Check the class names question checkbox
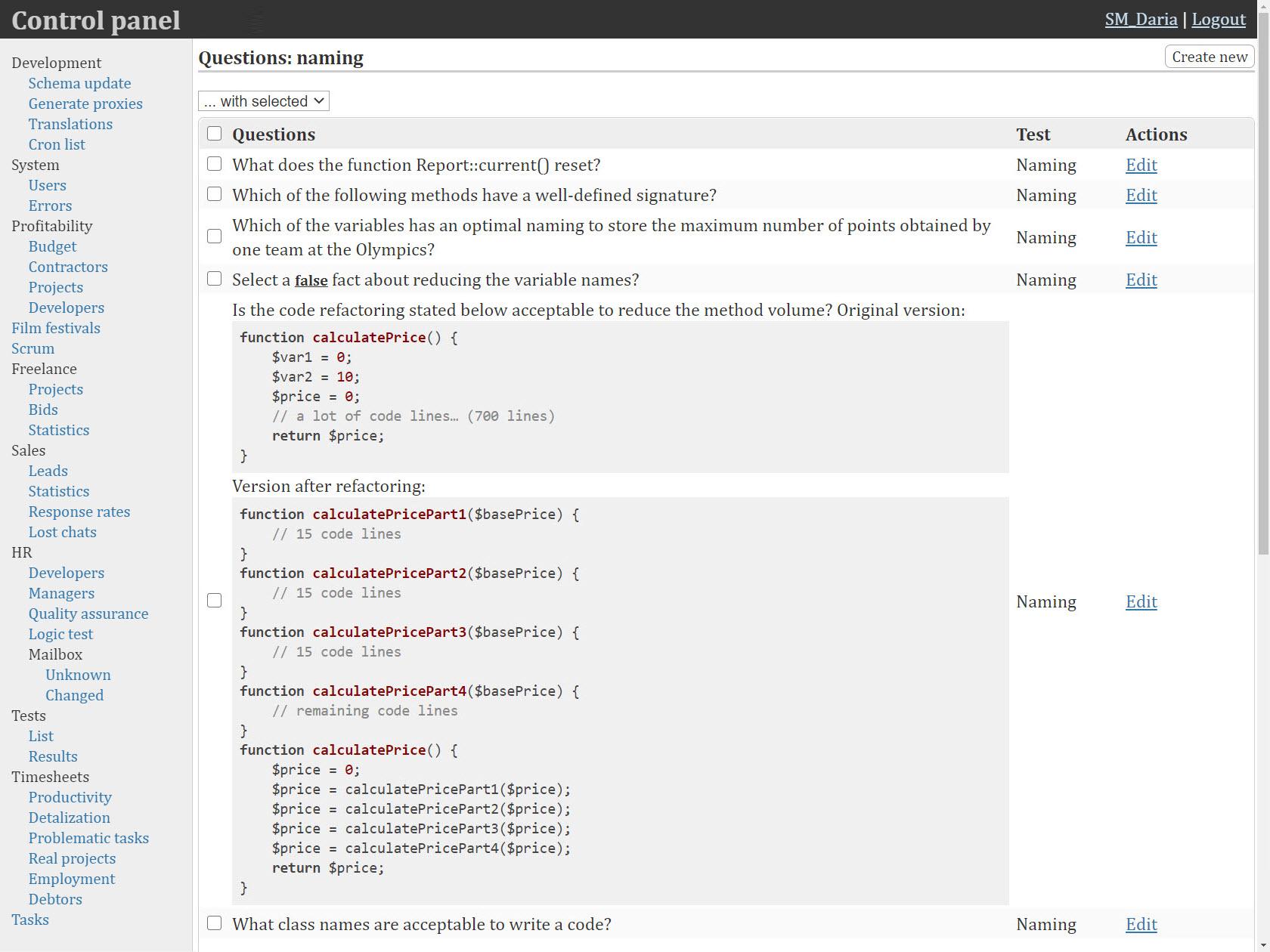The height and width of the screenshot is (952, 1270). pyautogui.click(x=215, y=923)
